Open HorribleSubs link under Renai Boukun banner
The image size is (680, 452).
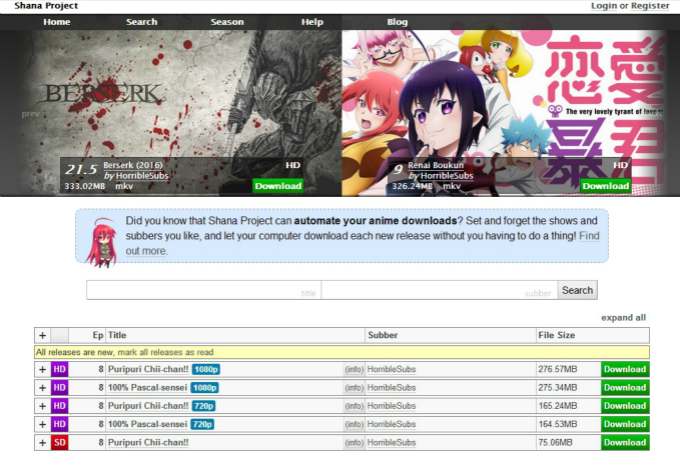coord(447,176)
